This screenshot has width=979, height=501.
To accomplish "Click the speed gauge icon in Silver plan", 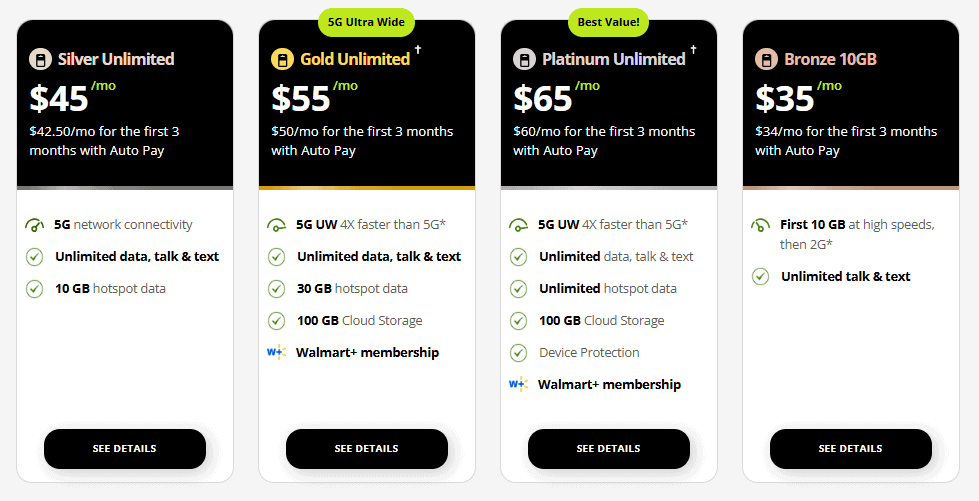I will click(34, 225).
